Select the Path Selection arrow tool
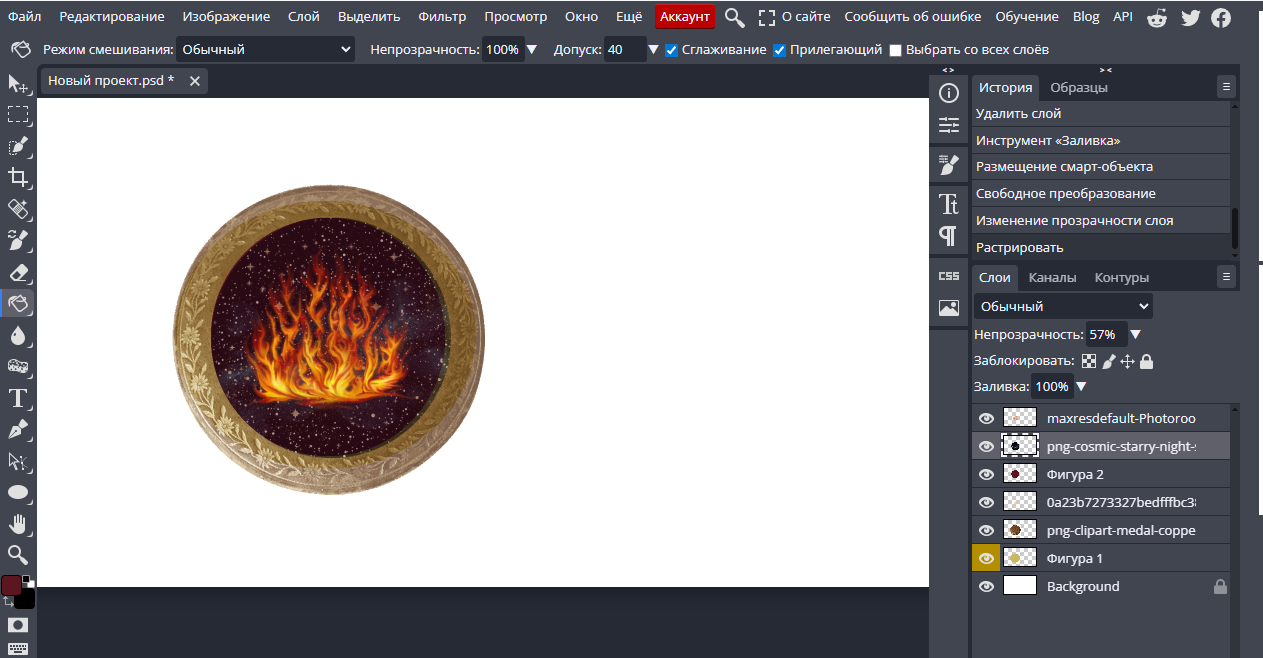The image size is (1263, 658). (x=18, y=461)
